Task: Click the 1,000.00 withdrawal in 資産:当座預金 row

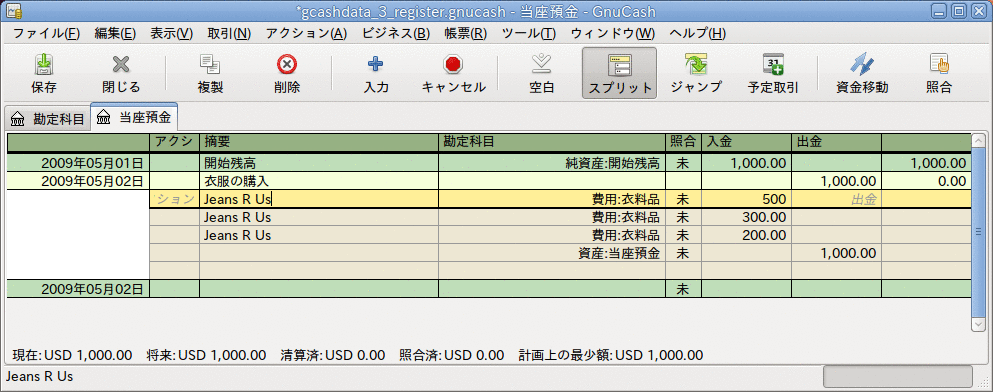Action: click(836, 254)
